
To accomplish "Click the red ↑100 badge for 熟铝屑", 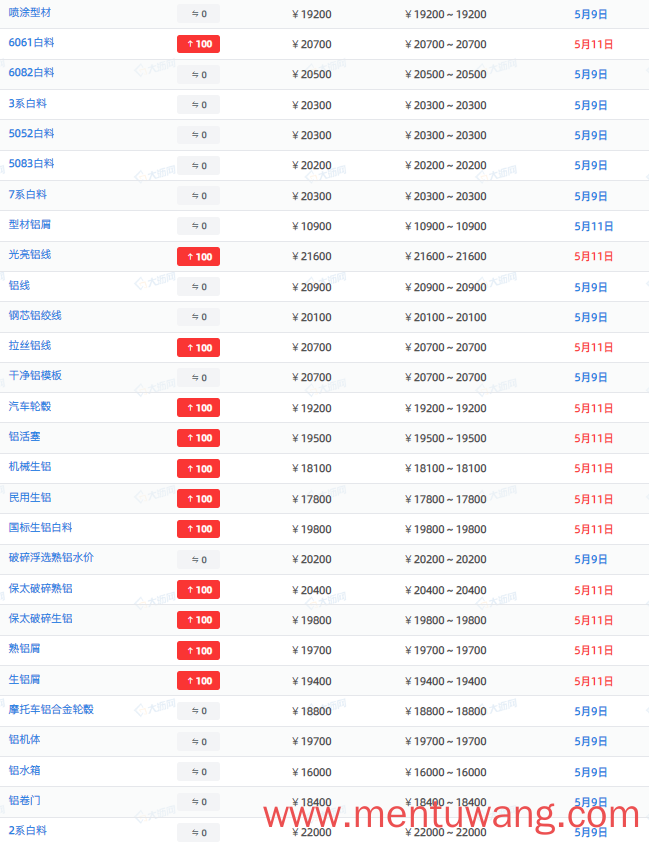I will (198, 650).
